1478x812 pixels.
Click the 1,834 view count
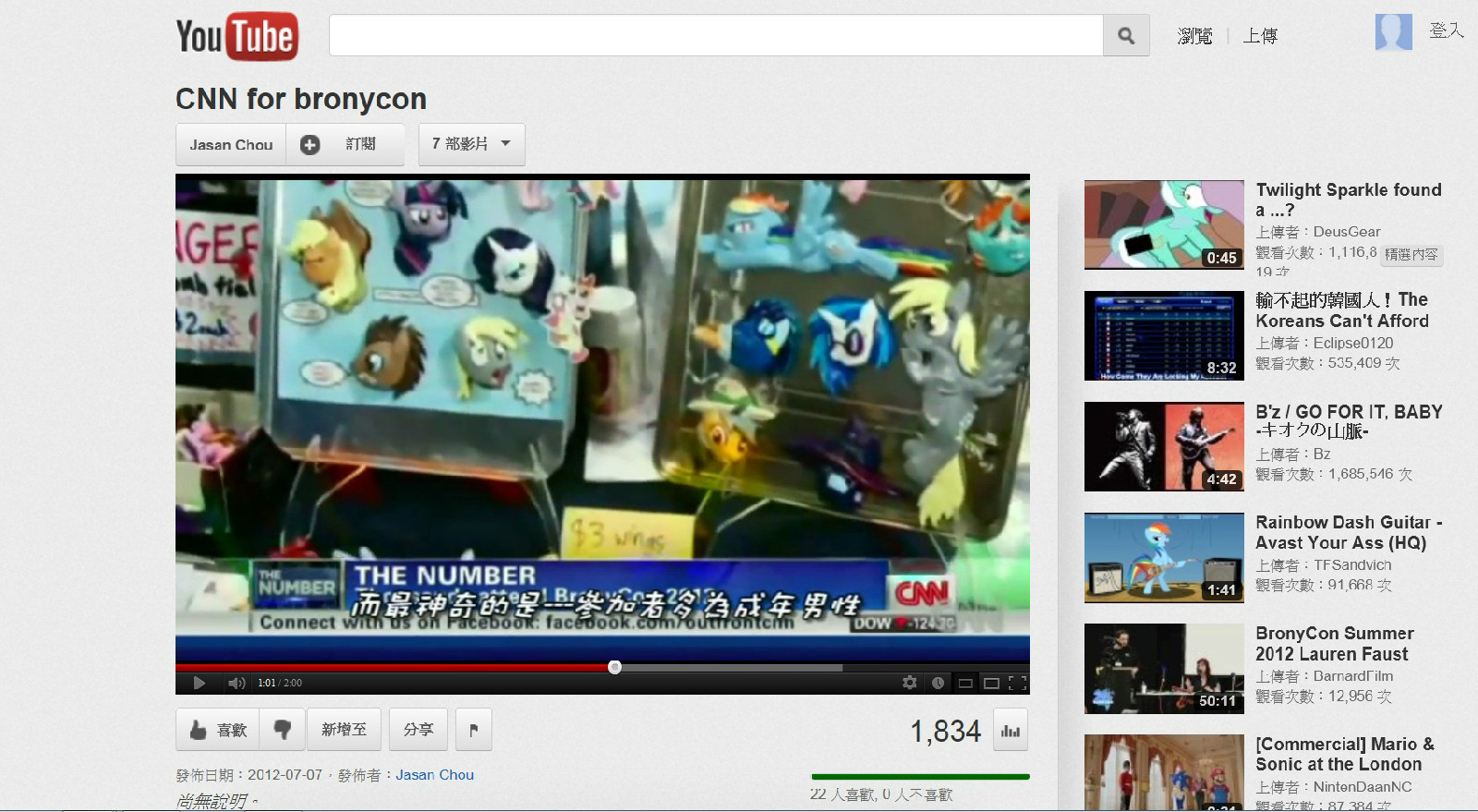point(946,732)
